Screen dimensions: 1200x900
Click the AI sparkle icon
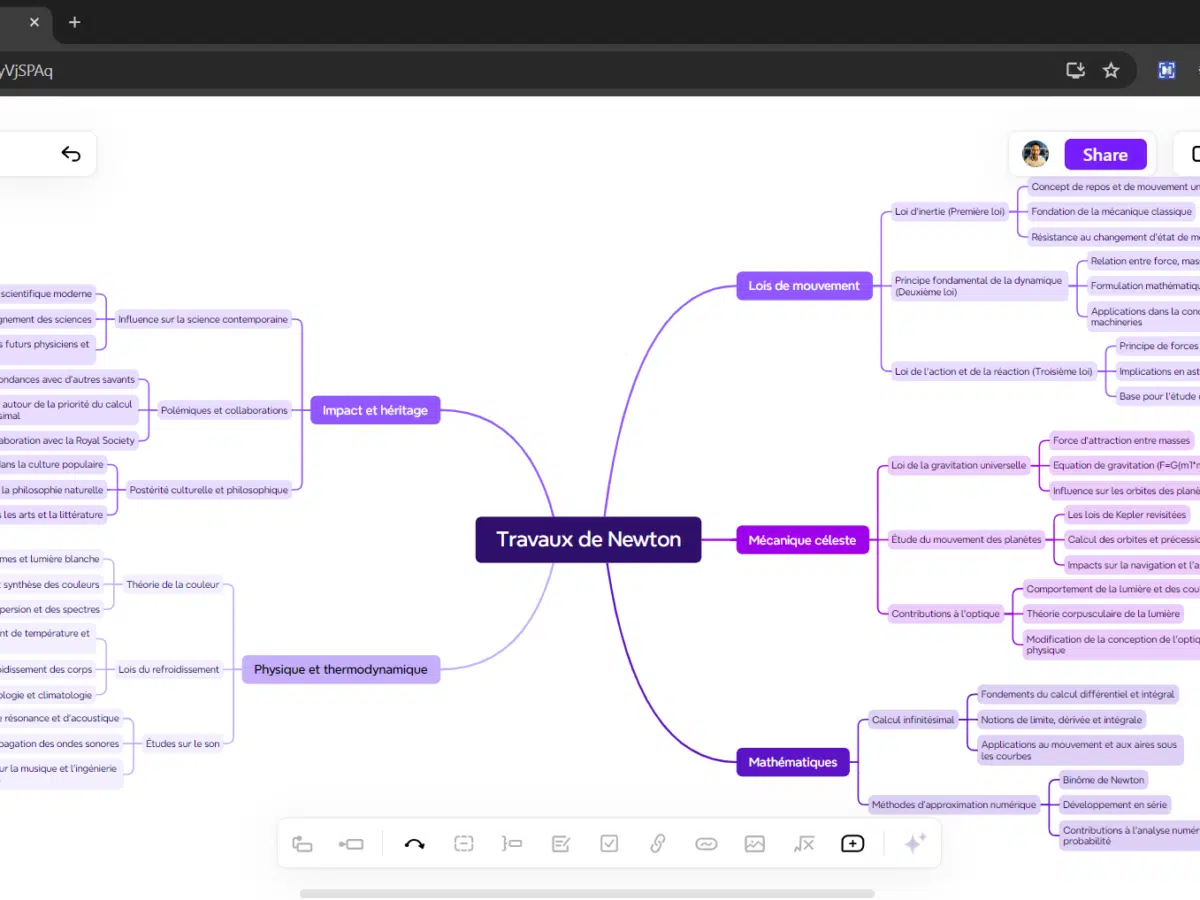tap(914, 844)
